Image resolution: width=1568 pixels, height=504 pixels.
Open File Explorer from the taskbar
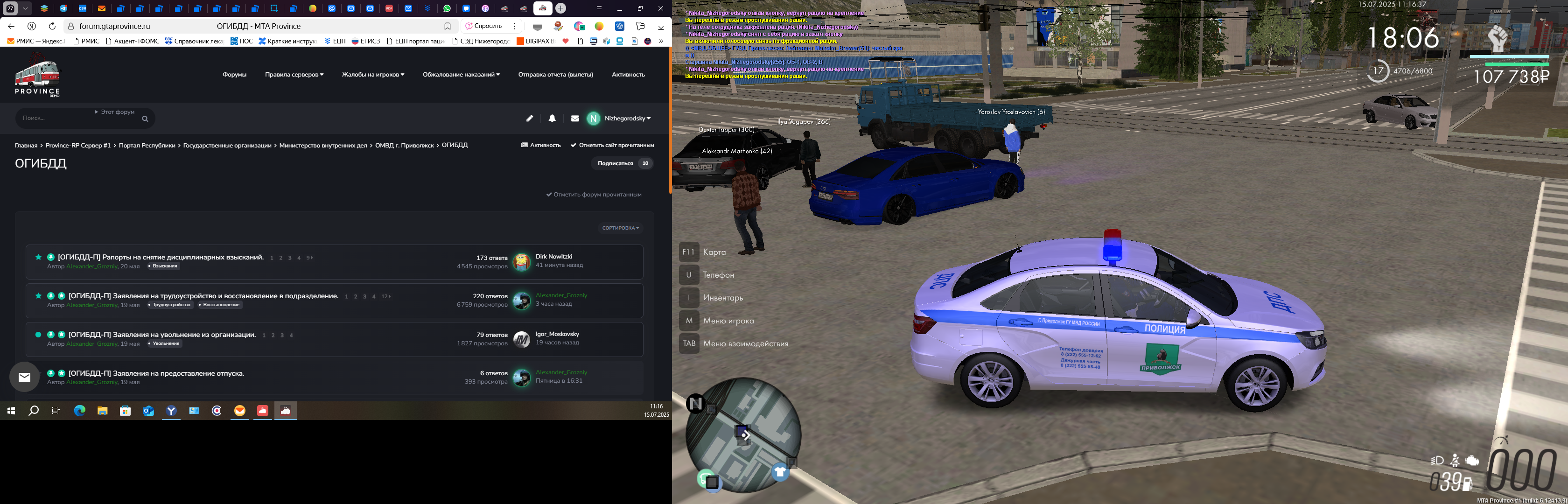[x=102, y=411]
